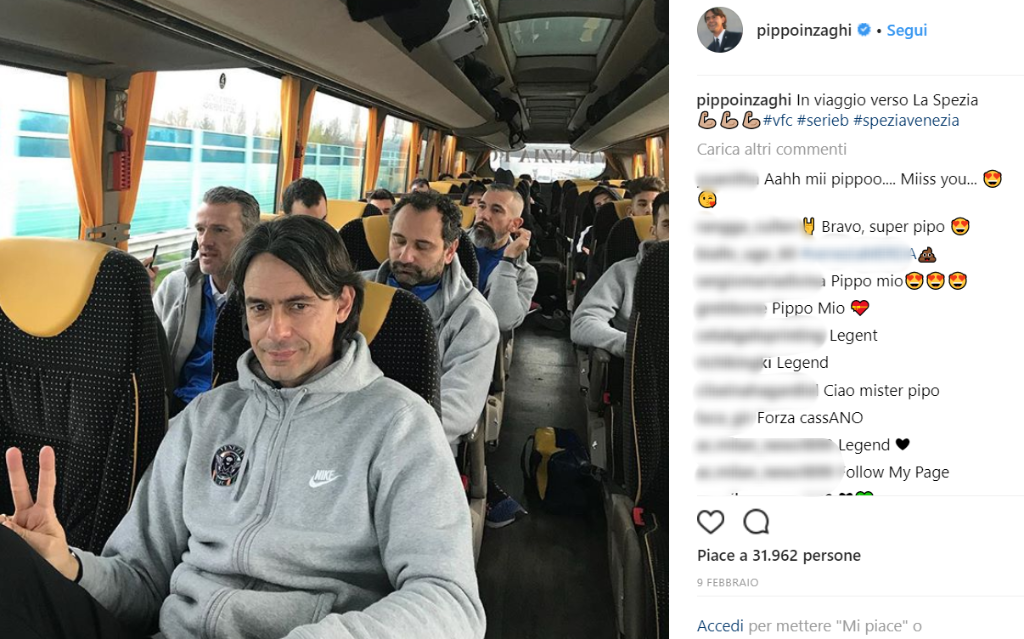The image size is (1024, 639).
Task: Open commenter of 'Forza cassANO'
Action: point(725,418)
